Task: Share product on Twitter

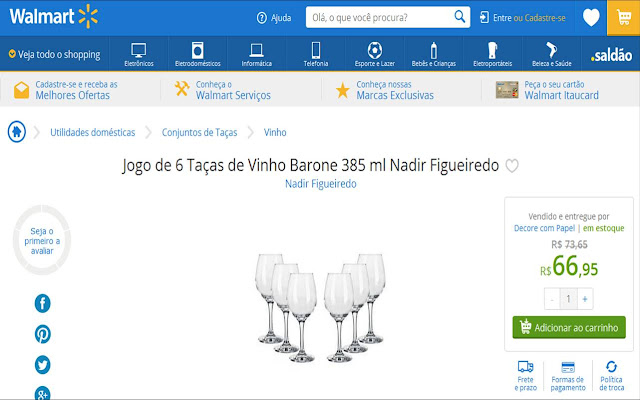Action: (42, 364)
